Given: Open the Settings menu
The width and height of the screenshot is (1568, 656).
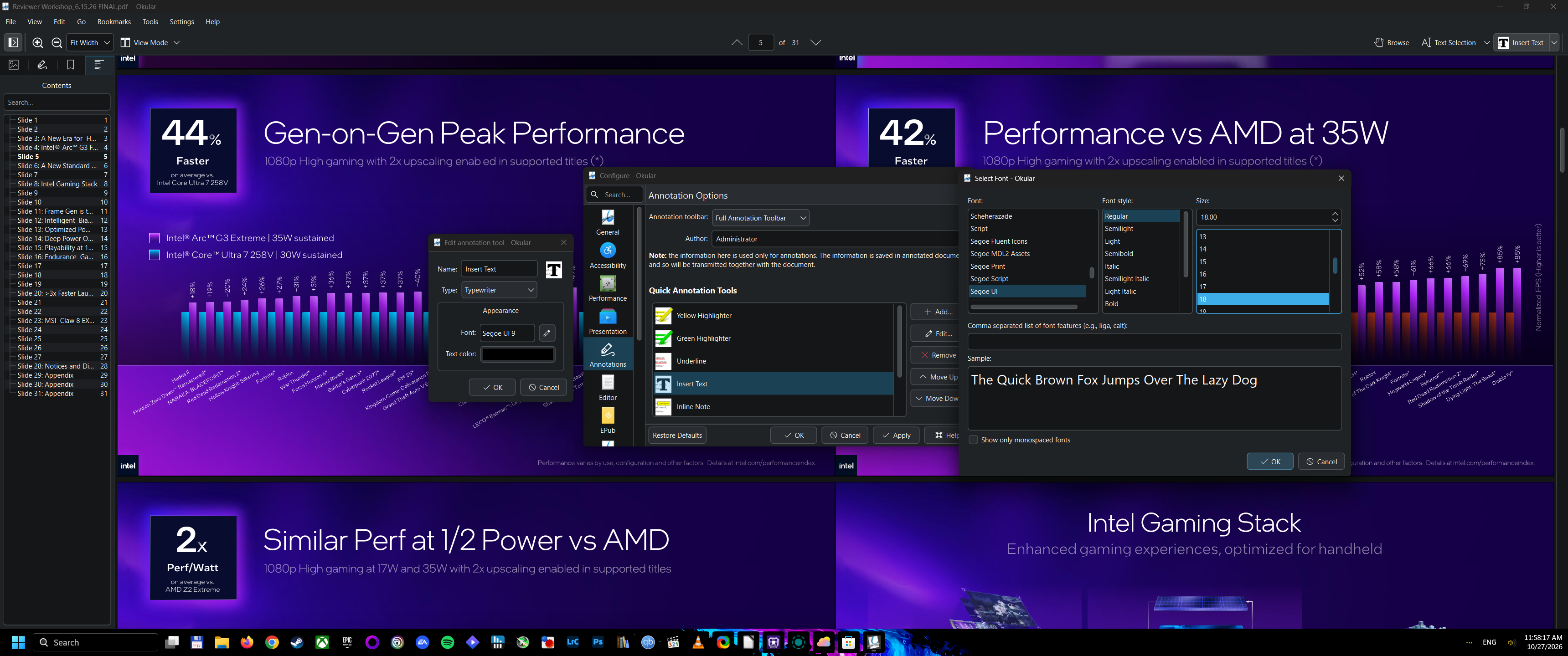Looking at the screenshot, I should (181, 22).
